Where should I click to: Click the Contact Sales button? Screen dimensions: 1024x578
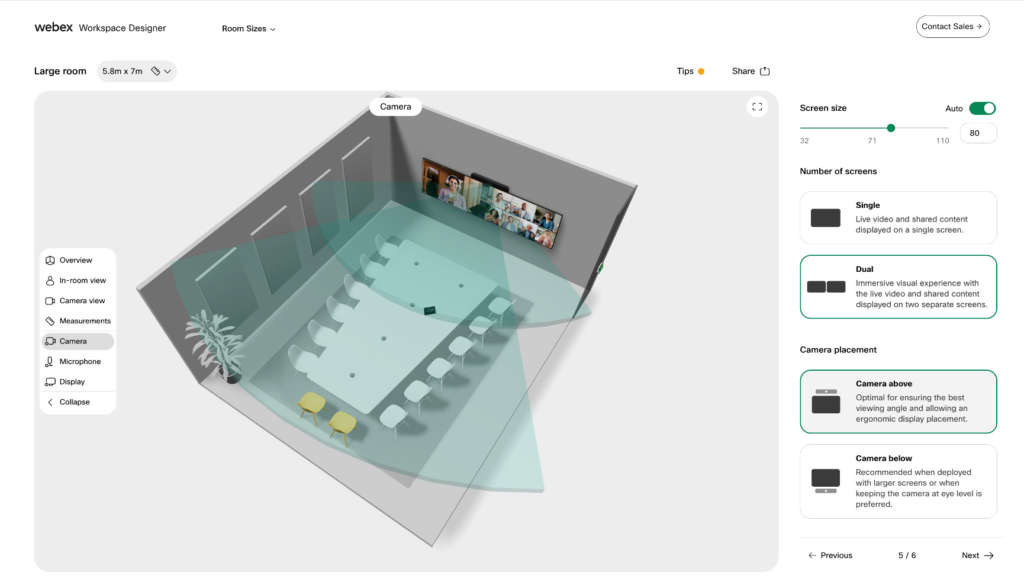click(952, 26)
